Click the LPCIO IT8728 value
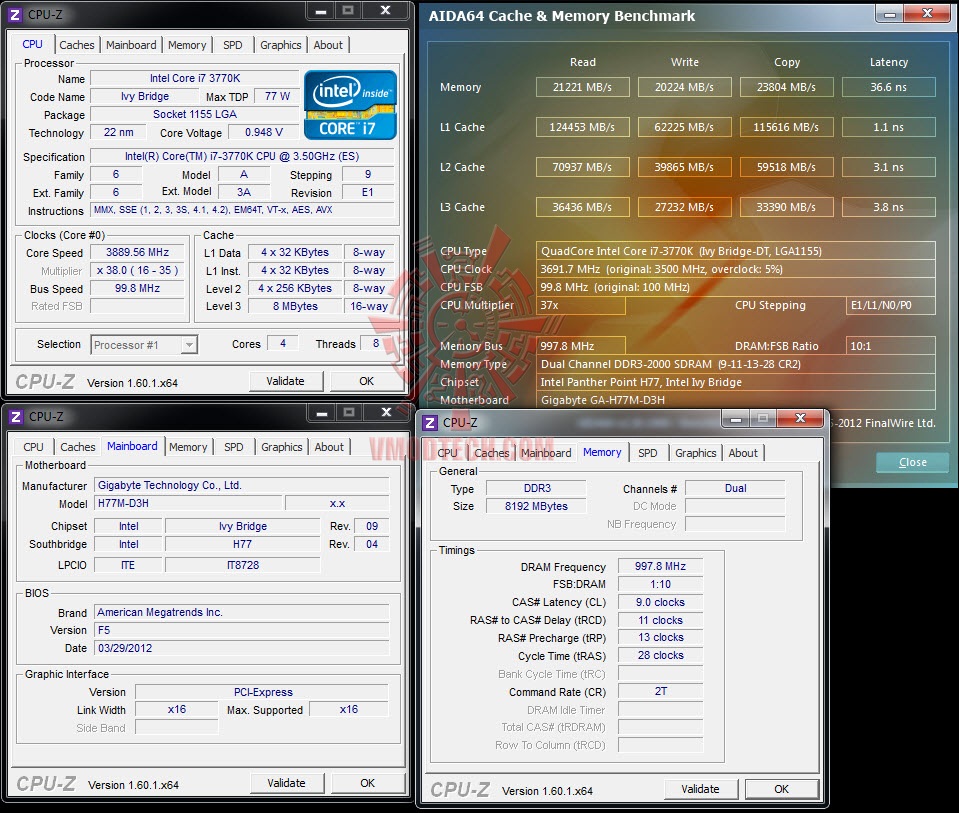 [242, 565]
